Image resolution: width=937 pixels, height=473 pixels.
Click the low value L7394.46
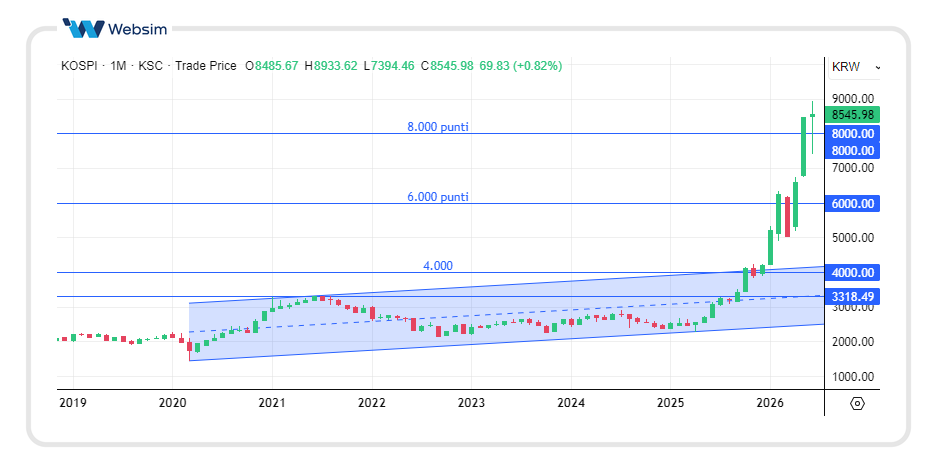point(388,66)
